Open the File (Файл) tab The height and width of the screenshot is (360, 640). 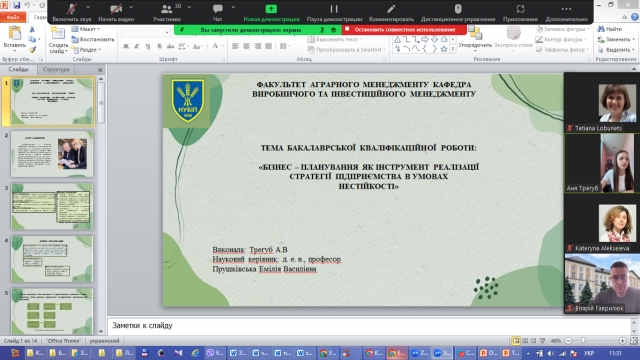[13, 17]
